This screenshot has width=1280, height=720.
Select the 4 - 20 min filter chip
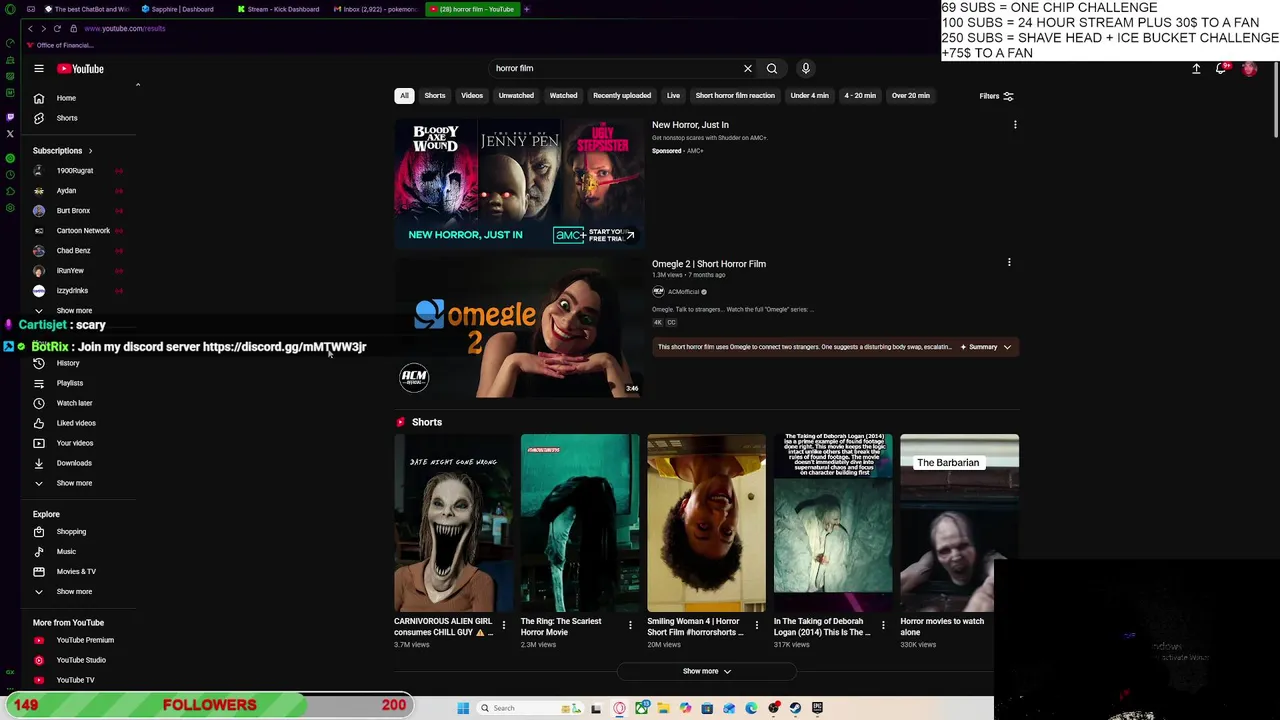(860, 96)
